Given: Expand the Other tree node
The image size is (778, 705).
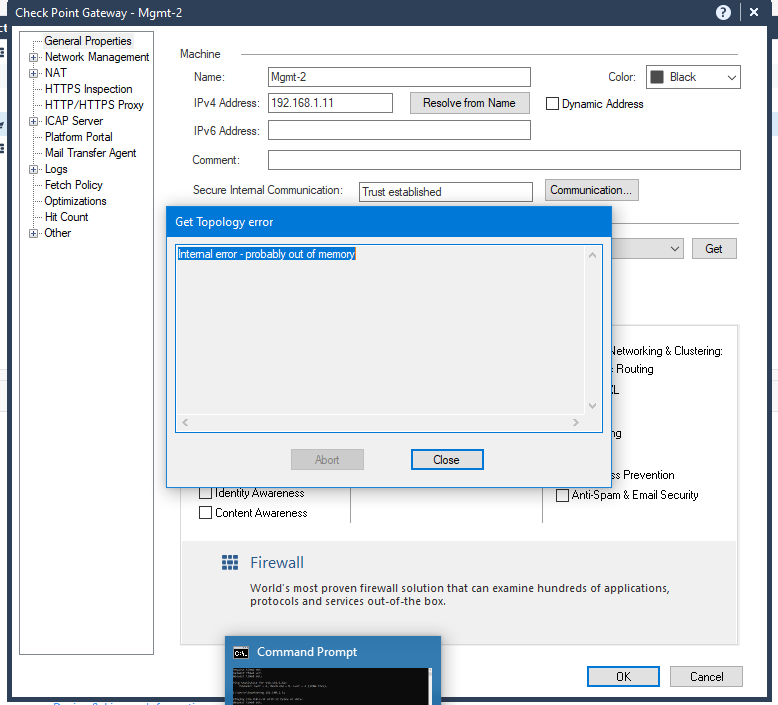Looking at the screenshot, I should click(33, 234).
